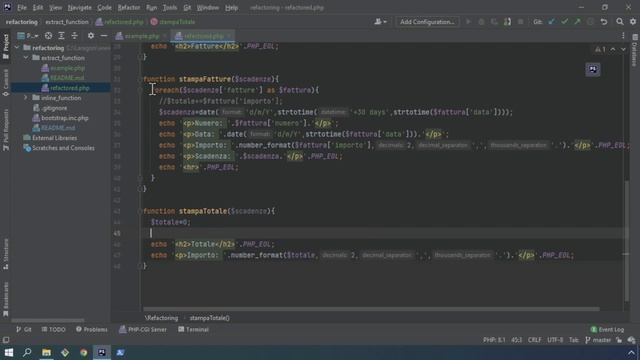Image resolution: width=640 pixels, height=360 pixels.
Task: Open user account dropdown in toolbar
Action: [x=380, y=22]
